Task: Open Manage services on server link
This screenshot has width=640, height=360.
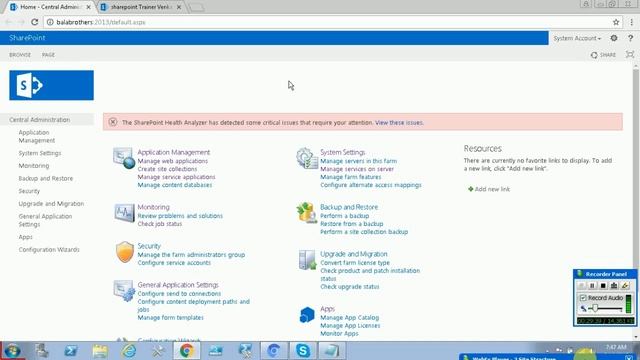Action: pyautogui.click(x=357, y=169)
